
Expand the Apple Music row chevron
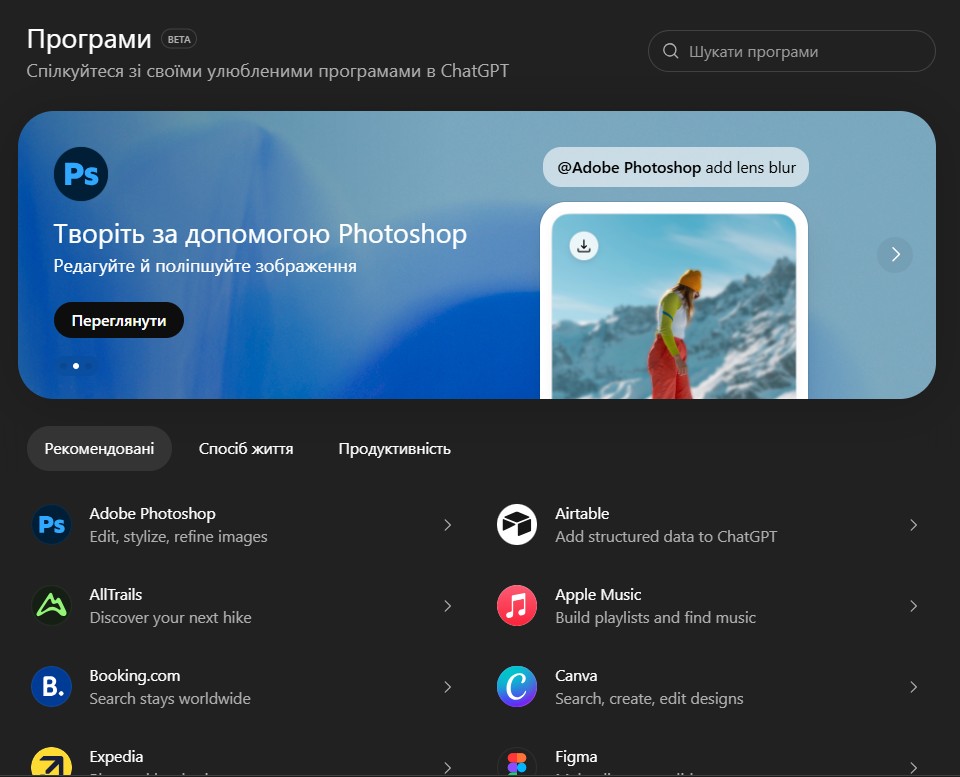(x=913, y=606)
